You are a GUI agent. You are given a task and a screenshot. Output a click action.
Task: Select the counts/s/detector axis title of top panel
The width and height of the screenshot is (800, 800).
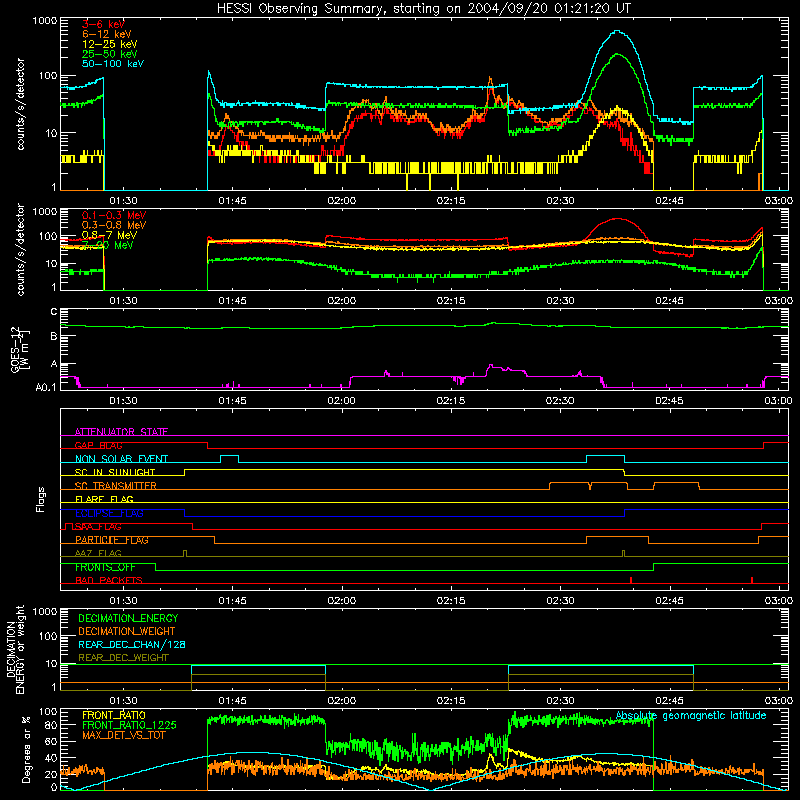pos(20,104)
